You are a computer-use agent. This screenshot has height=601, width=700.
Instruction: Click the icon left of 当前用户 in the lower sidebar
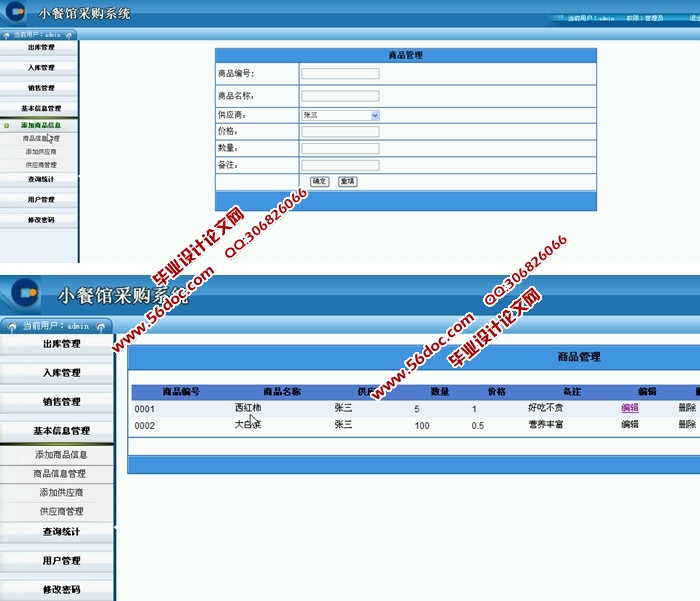11,326
